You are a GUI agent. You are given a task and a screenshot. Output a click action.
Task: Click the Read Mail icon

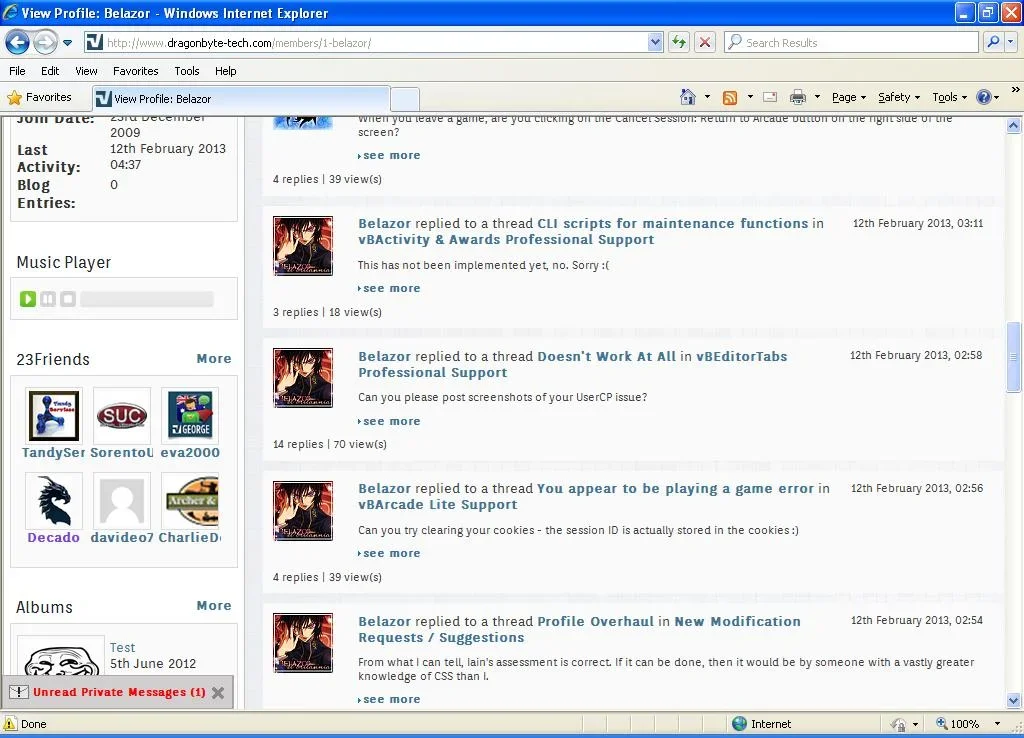[771, 97]
